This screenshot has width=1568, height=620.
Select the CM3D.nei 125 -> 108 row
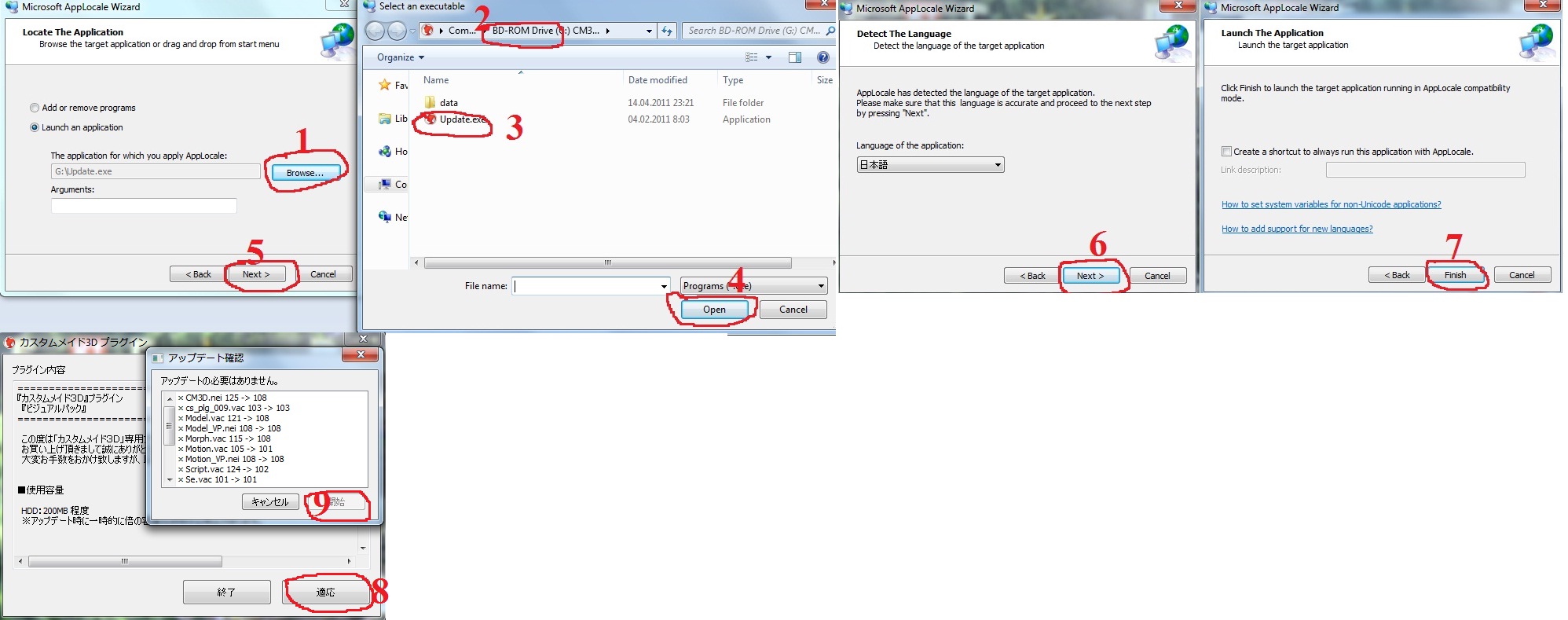click(222, 398)
